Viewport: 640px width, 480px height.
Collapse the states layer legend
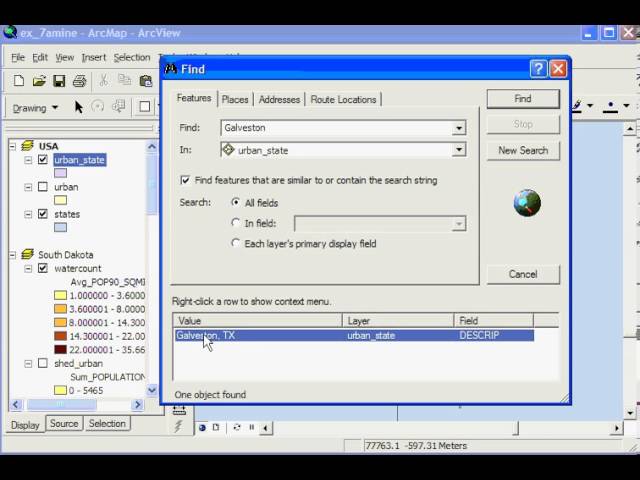coord(28,214)
